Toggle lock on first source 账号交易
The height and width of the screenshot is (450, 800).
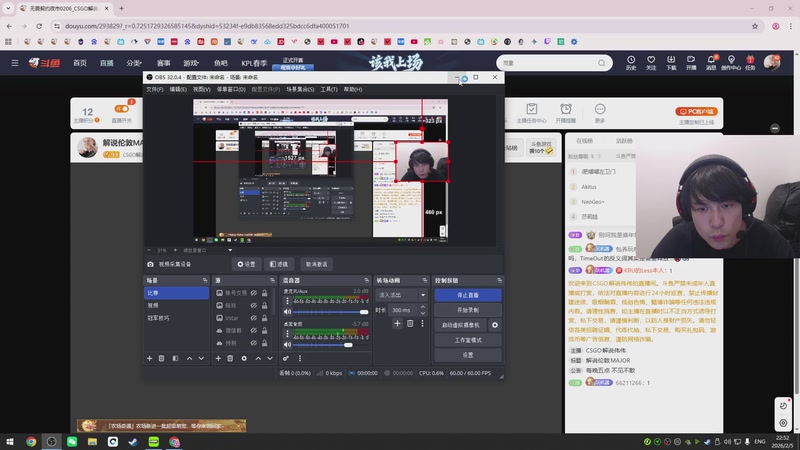[x=264, y=293]
